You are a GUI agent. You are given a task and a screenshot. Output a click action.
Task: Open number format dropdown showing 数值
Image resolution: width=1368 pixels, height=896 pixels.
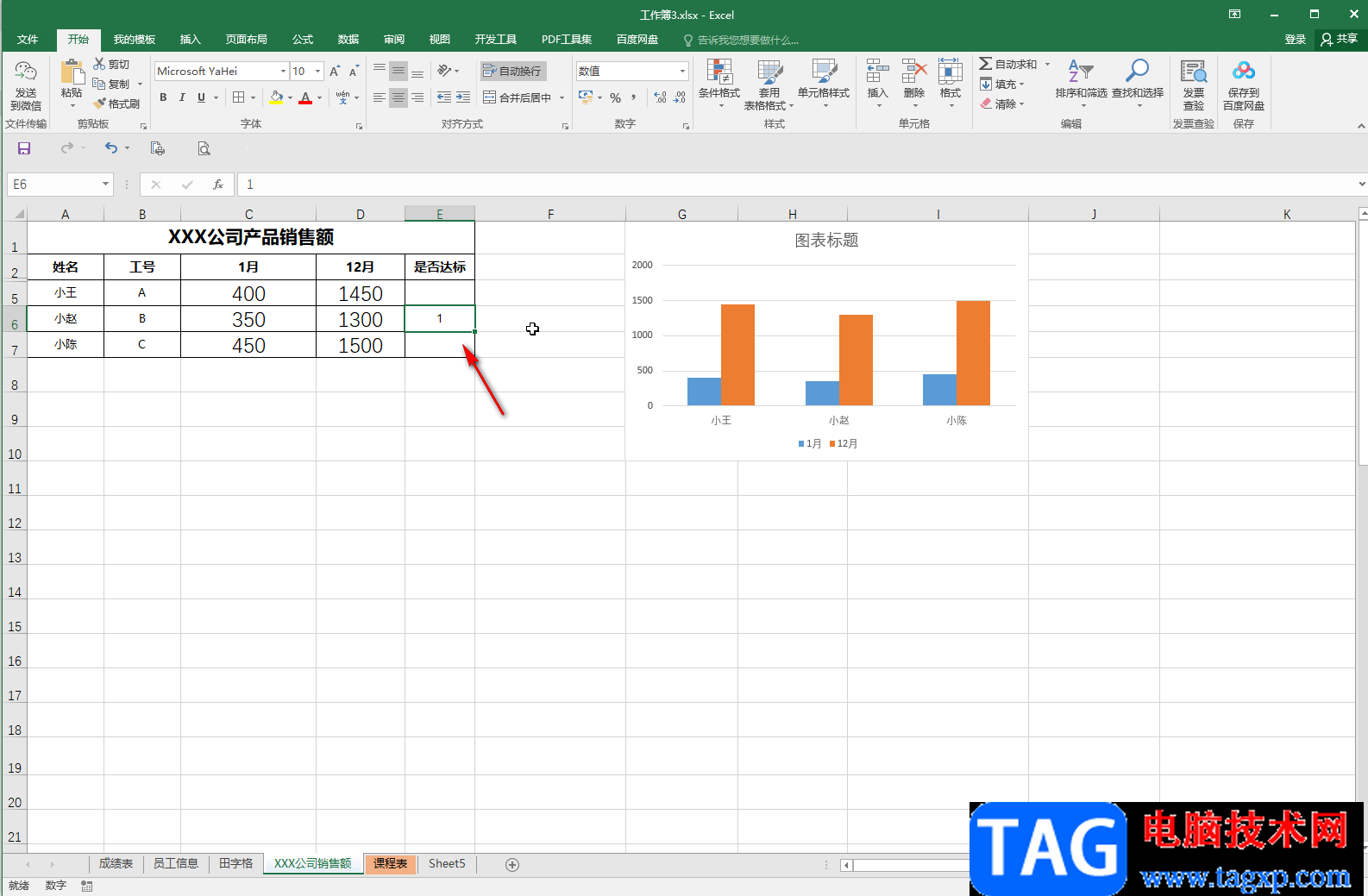[x=682, y=71]
